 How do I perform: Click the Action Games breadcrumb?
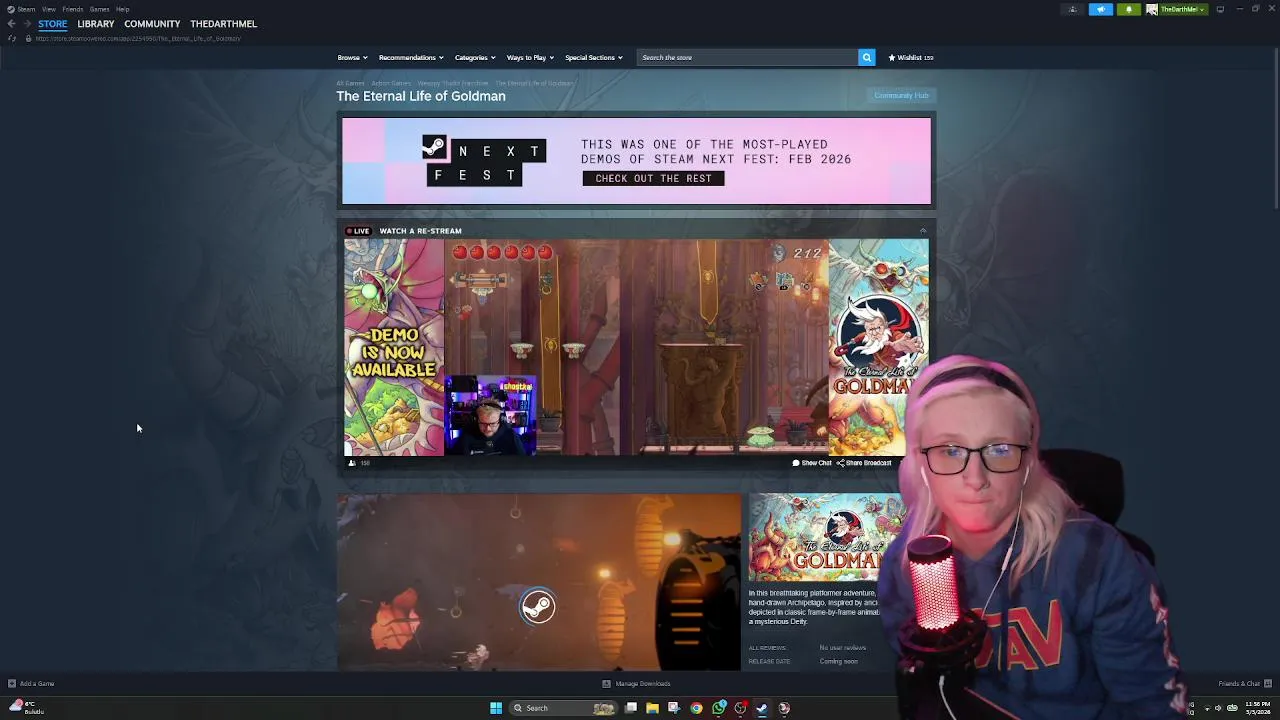[391, 83]
